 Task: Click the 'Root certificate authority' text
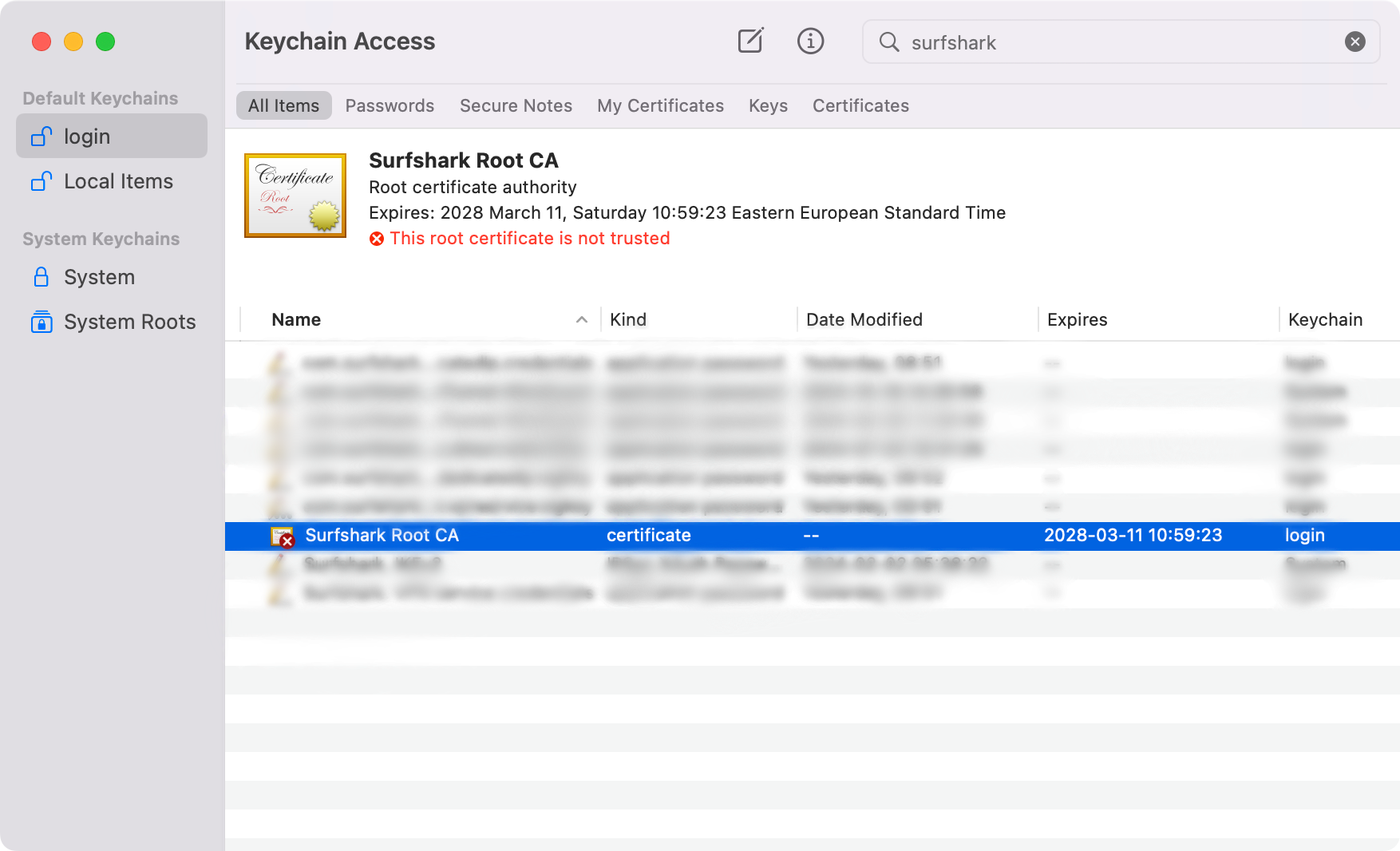click(473, 187)
